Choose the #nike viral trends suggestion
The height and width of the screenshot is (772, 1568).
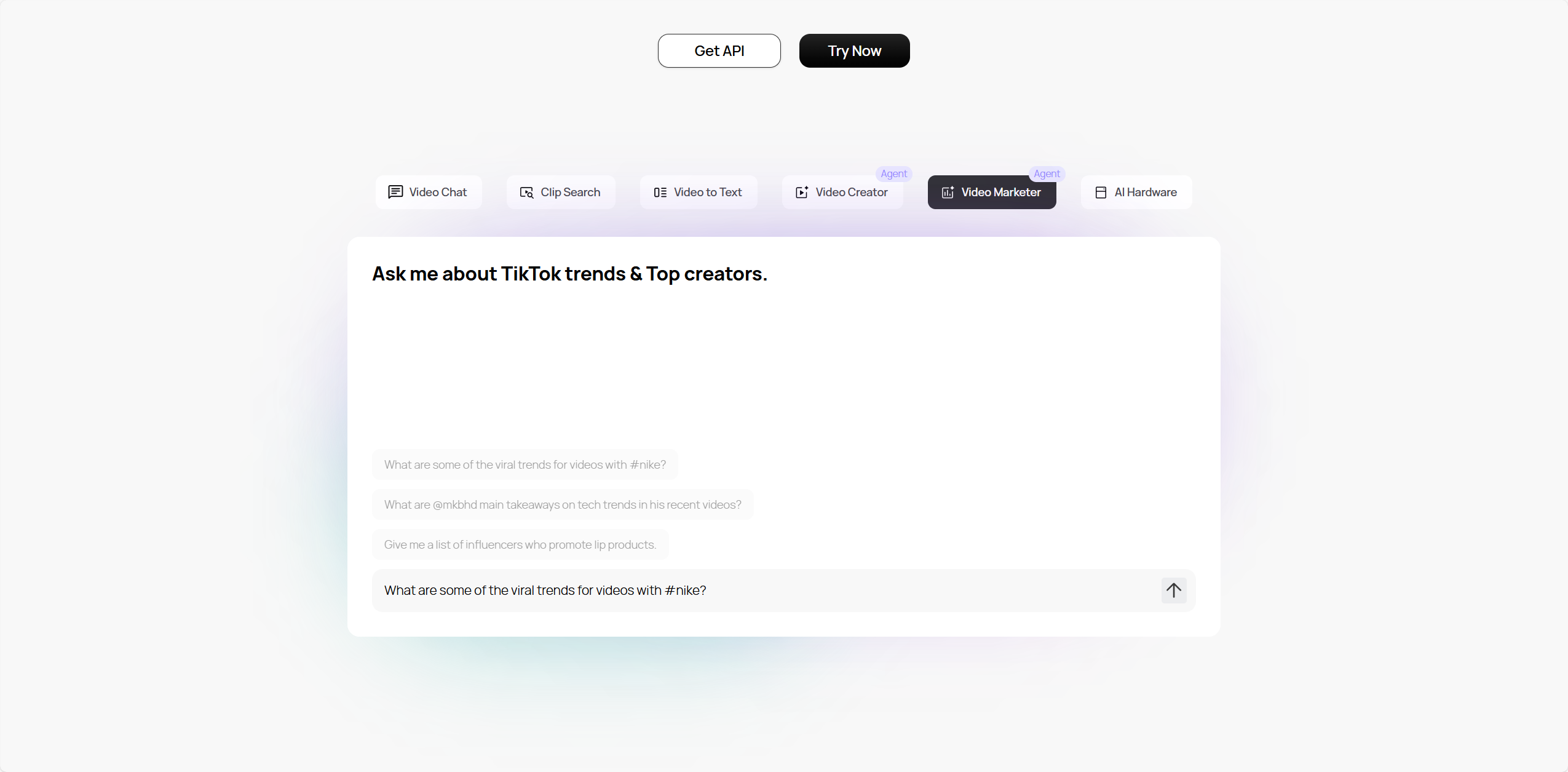(525, 465)
